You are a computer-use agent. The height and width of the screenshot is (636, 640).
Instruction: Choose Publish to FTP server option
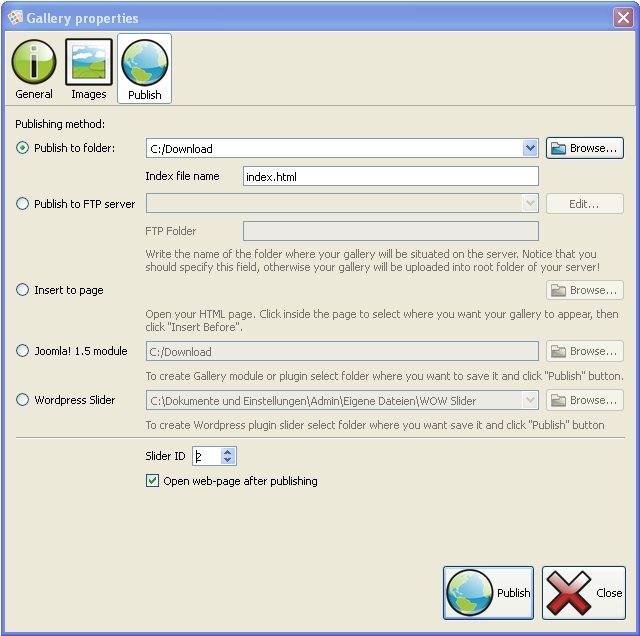tap(23, 204)
